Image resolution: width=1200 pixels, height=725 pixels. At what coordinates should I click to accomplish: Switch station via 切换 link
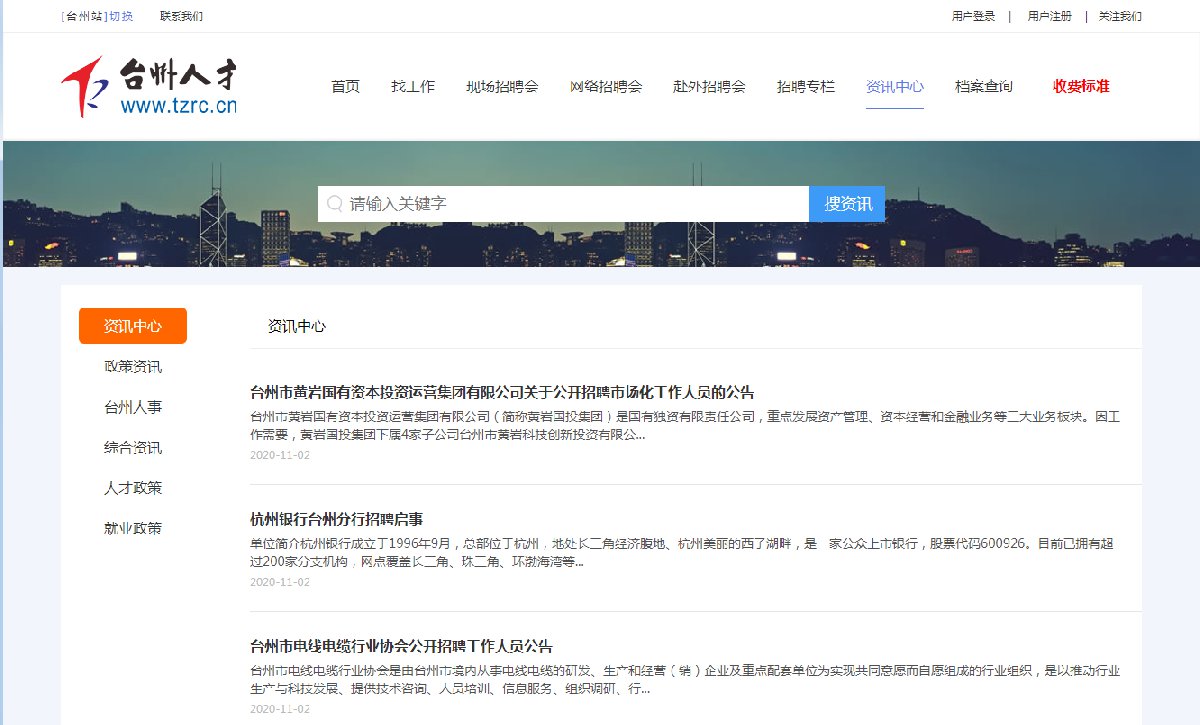(x=120, y=16)
